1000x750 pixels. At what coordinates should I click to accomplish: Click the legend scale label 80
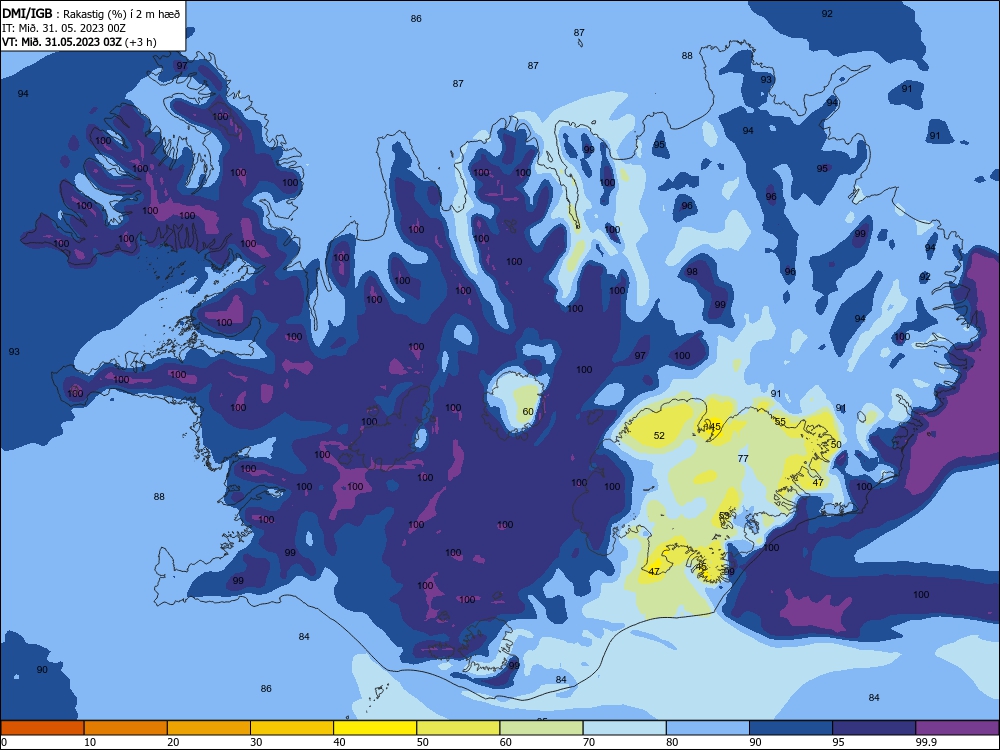(672, 742)
